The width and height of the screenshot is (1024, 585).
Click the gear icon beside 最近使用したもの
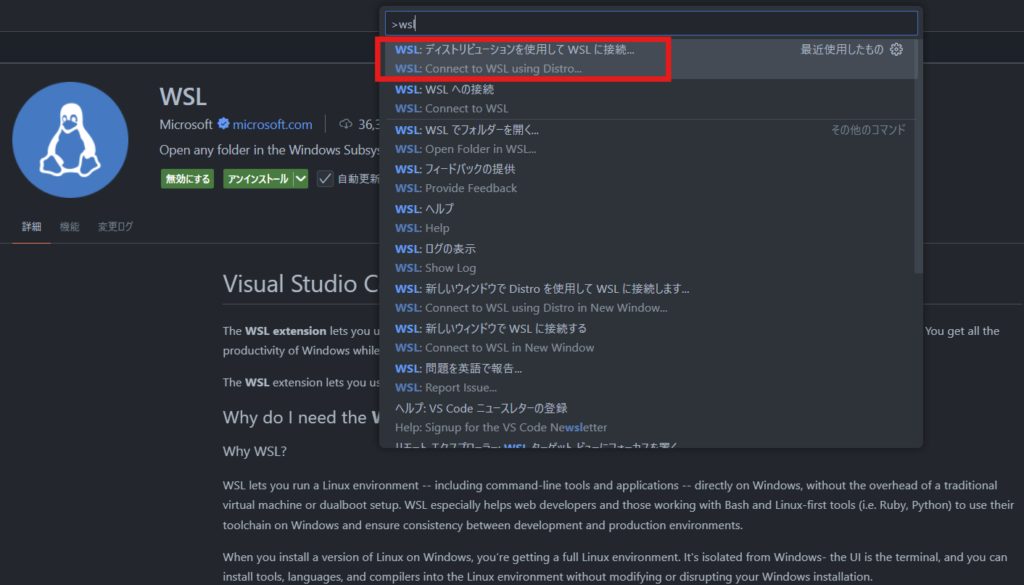coord(896,50)
